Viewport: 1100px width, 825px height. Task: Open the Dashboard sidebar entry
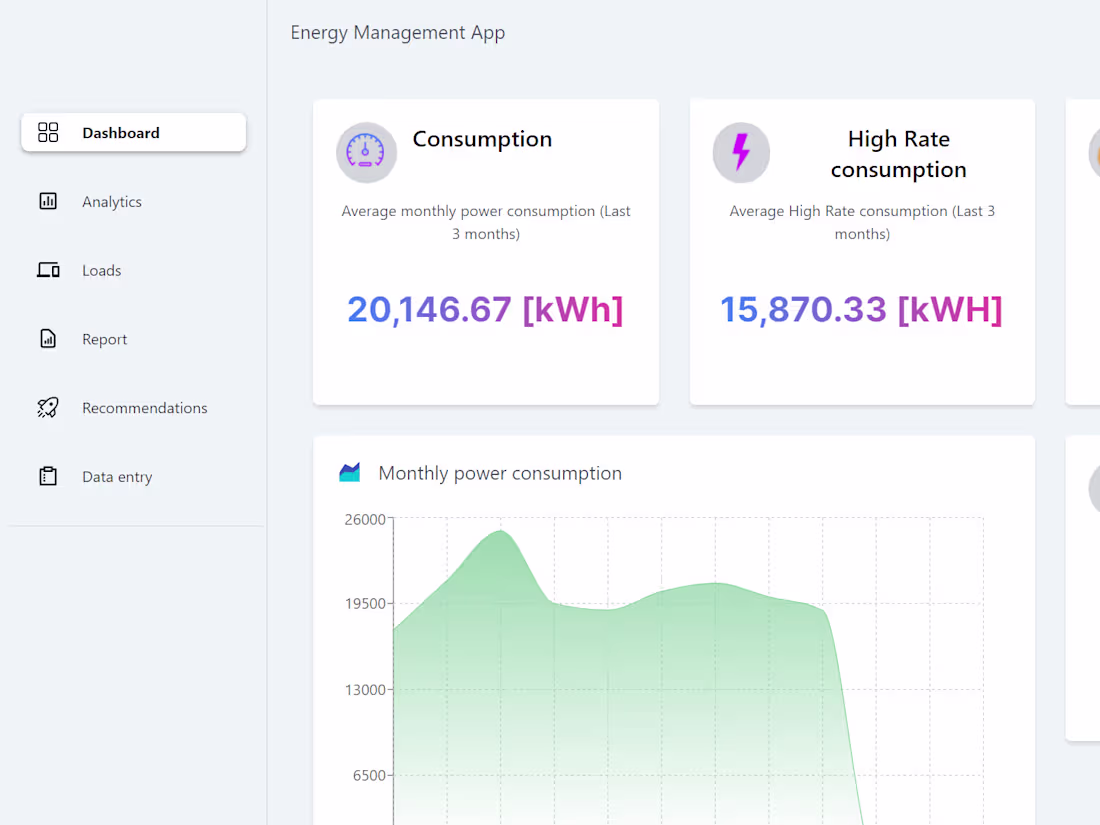pyautogui.click(x=120, y=132)
